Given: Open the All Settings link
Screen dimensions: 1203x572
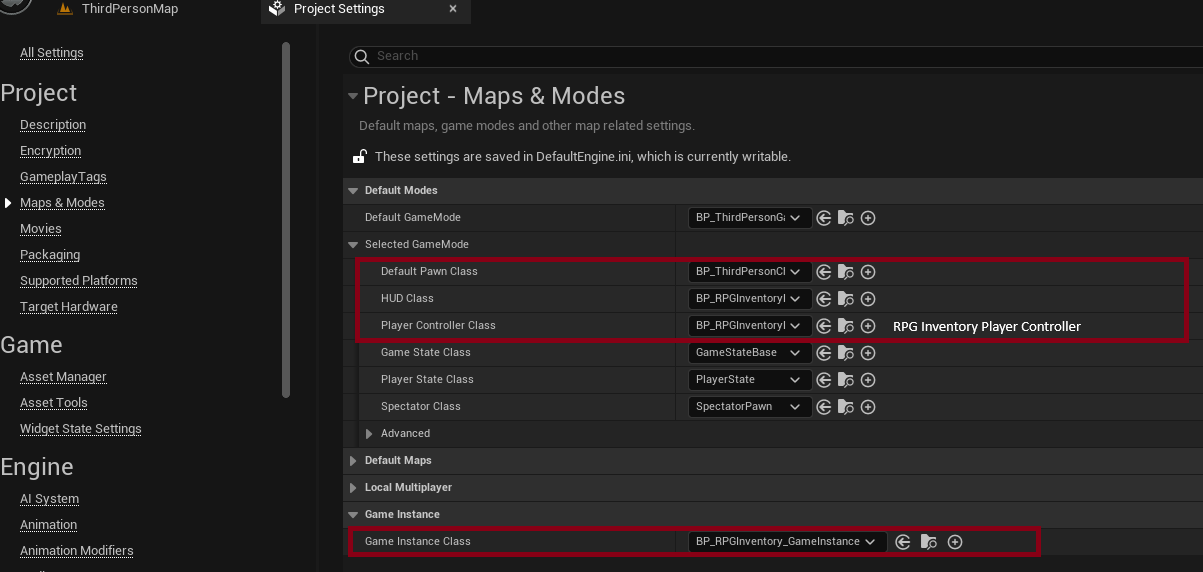Looking at the screenshot, I should [52, 53].
